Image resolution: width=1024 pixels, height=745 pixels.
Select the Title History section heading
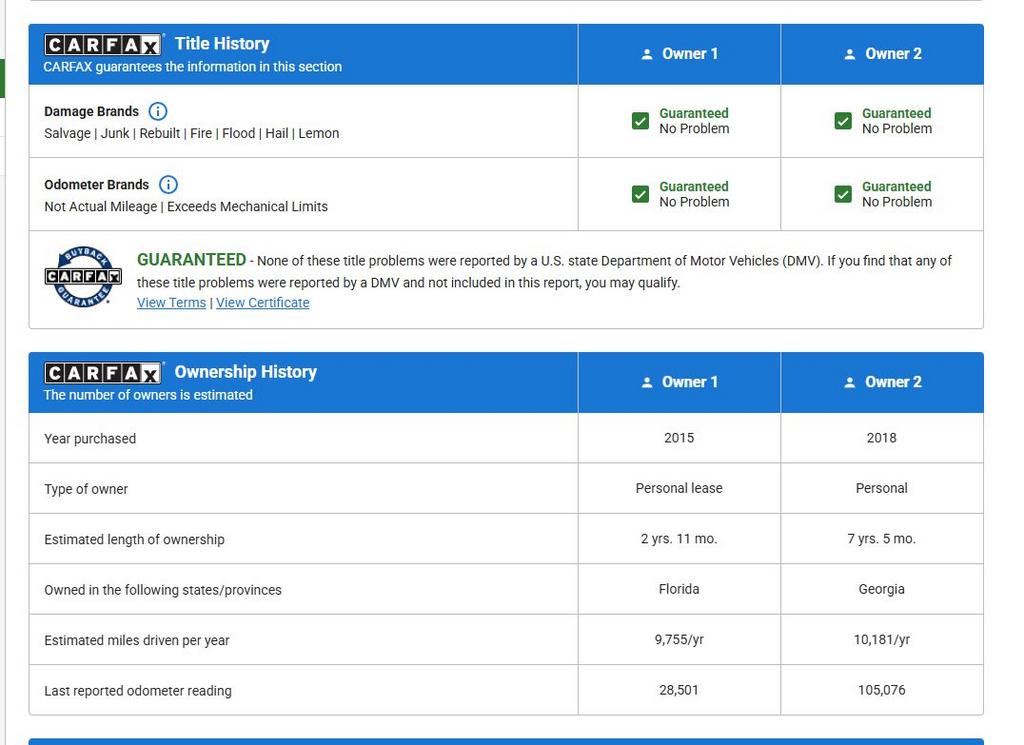point(222,44)
